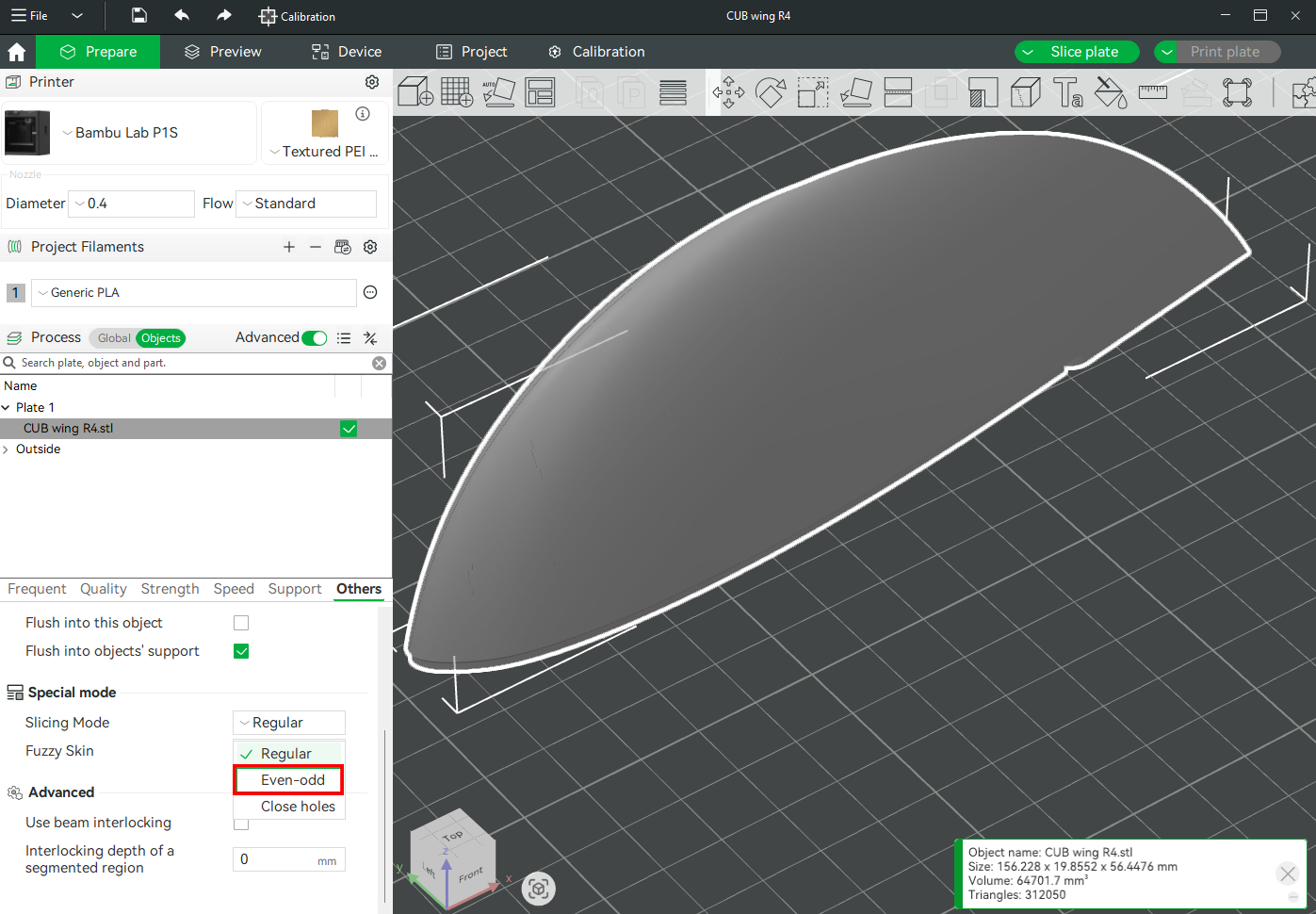Click the Undo arrow
The height and width of the screenshot is (914, 1316).
pyautogui.click(x=182, y=15)
